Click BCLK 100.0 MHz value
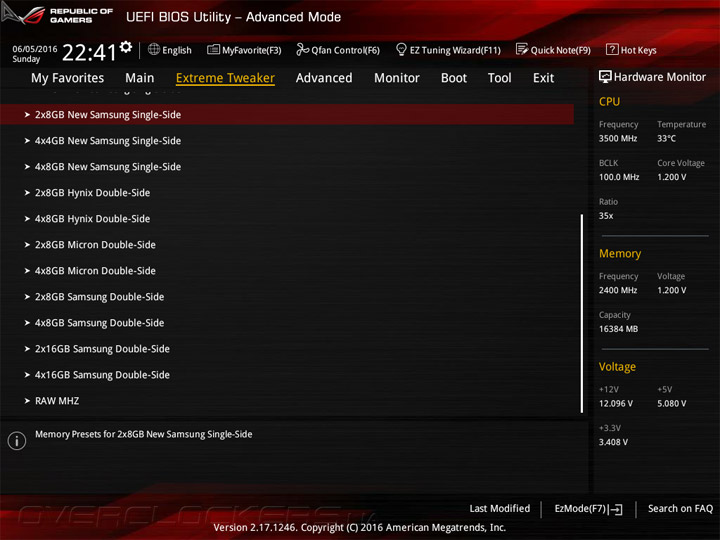The width and height of the screenshot is (720, 540). click(619, 177)
